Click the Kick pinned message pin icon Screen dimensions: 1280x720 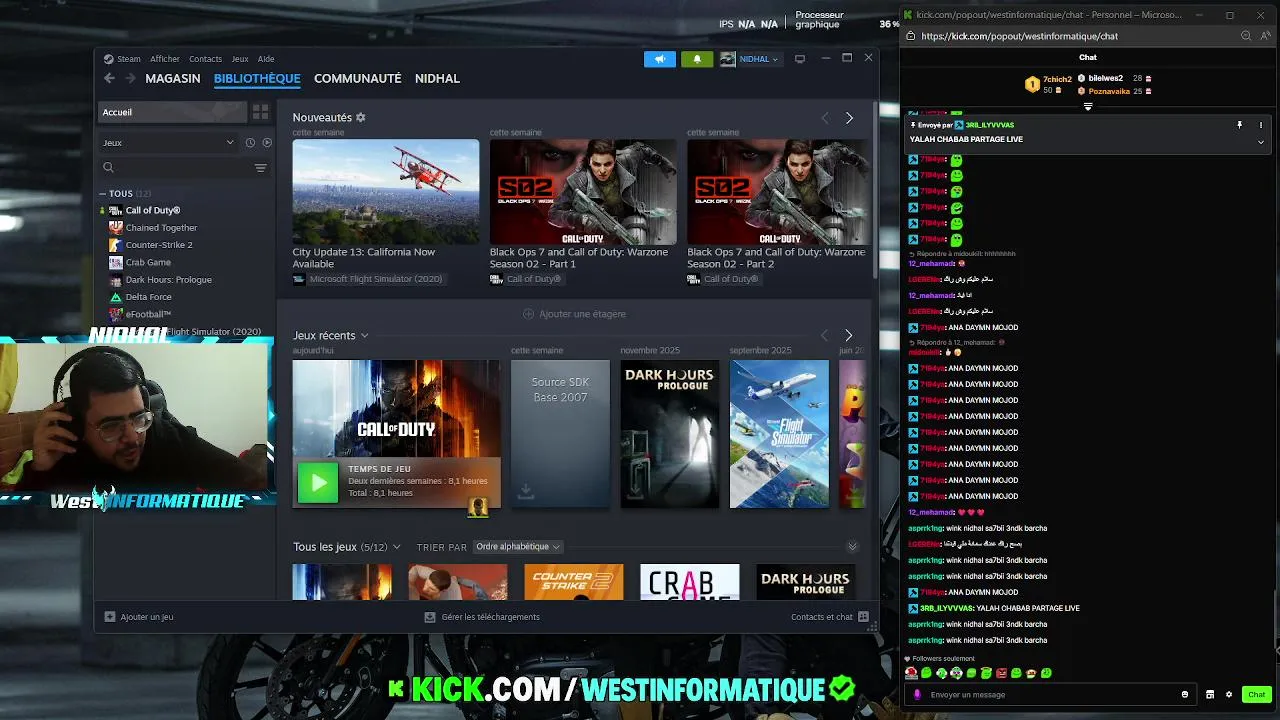[1239, 125]
